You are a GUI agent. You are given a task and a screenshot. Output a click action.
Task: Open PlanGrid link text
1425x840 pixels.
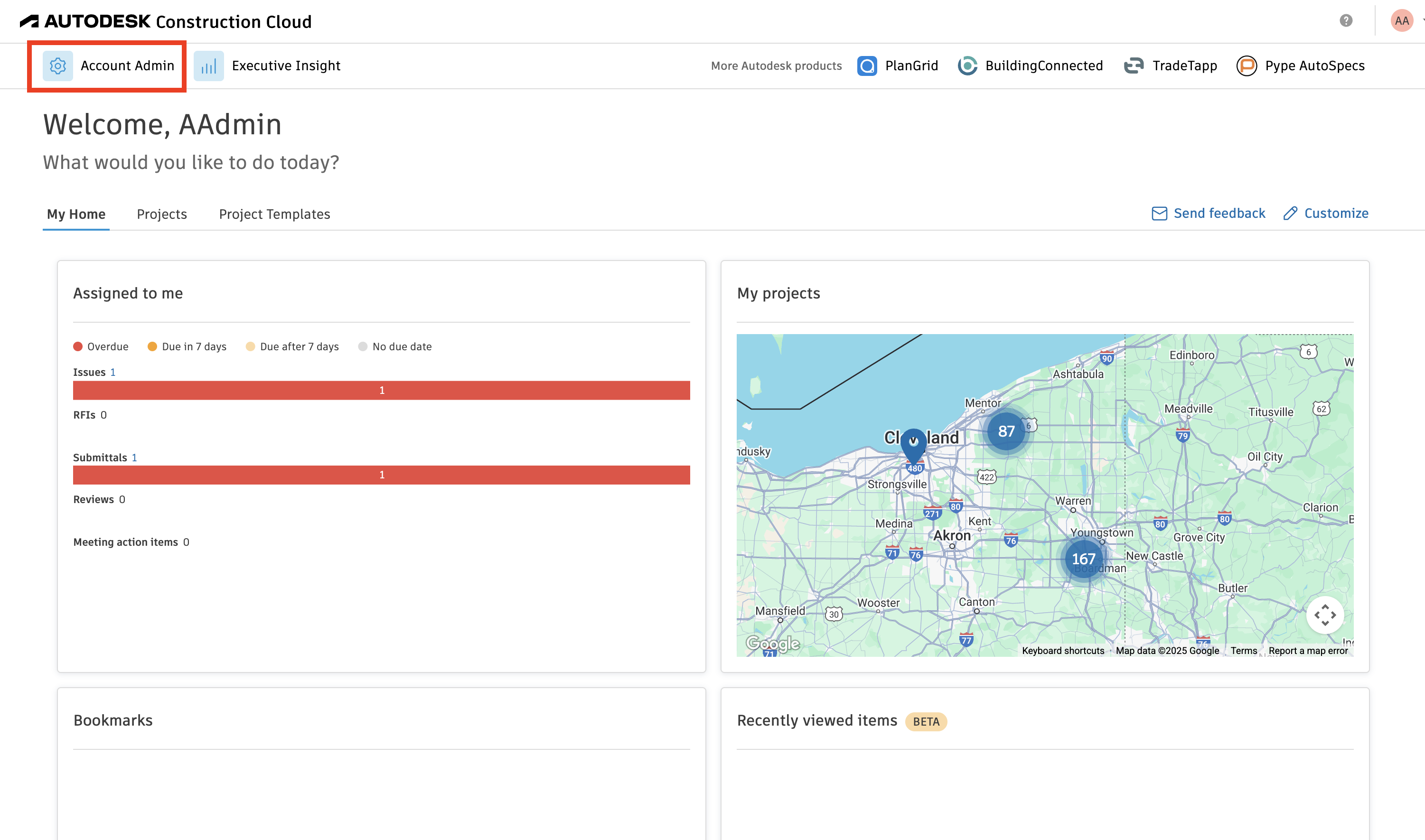[x=911, y=65]
